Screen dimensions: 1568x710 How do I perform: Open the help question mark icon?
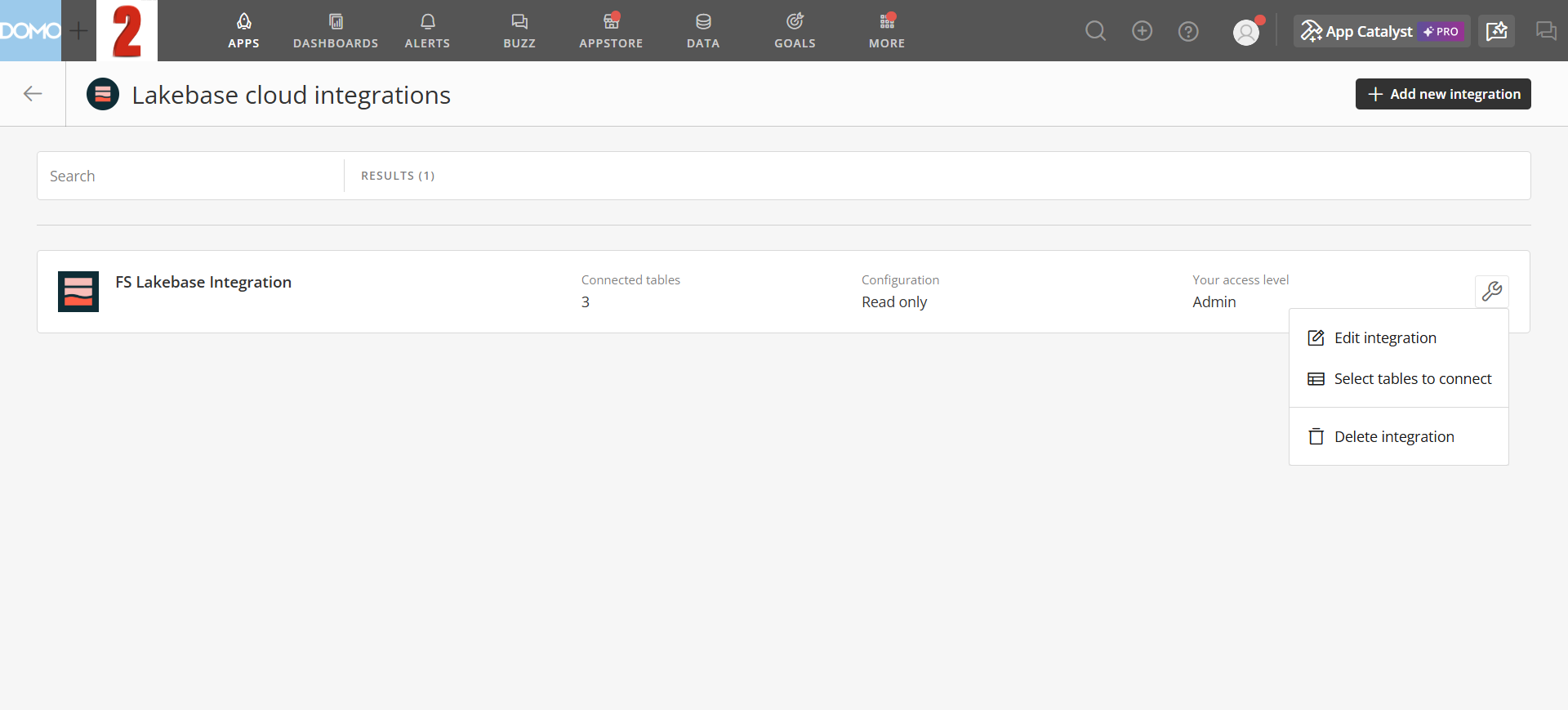pos(1188,31)
